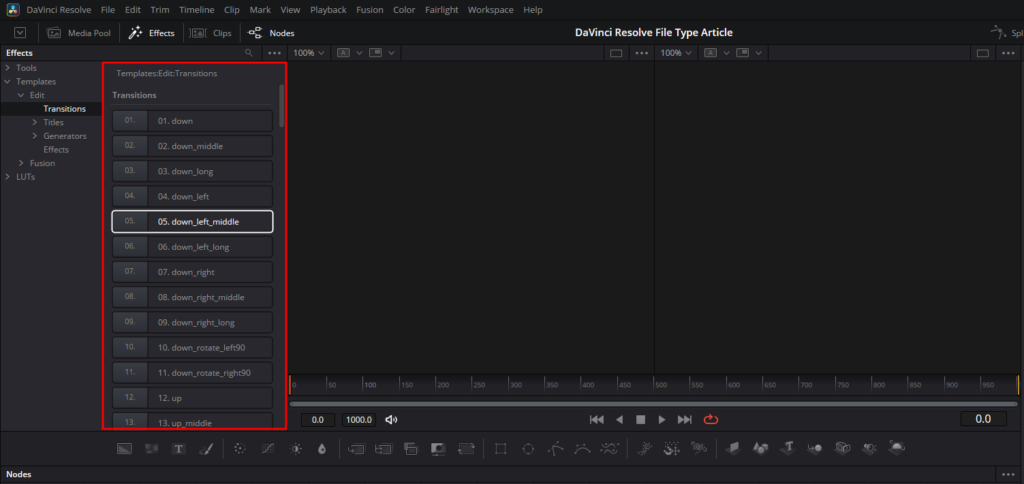Expand the Tools tree category

click(x=8, y=68)
